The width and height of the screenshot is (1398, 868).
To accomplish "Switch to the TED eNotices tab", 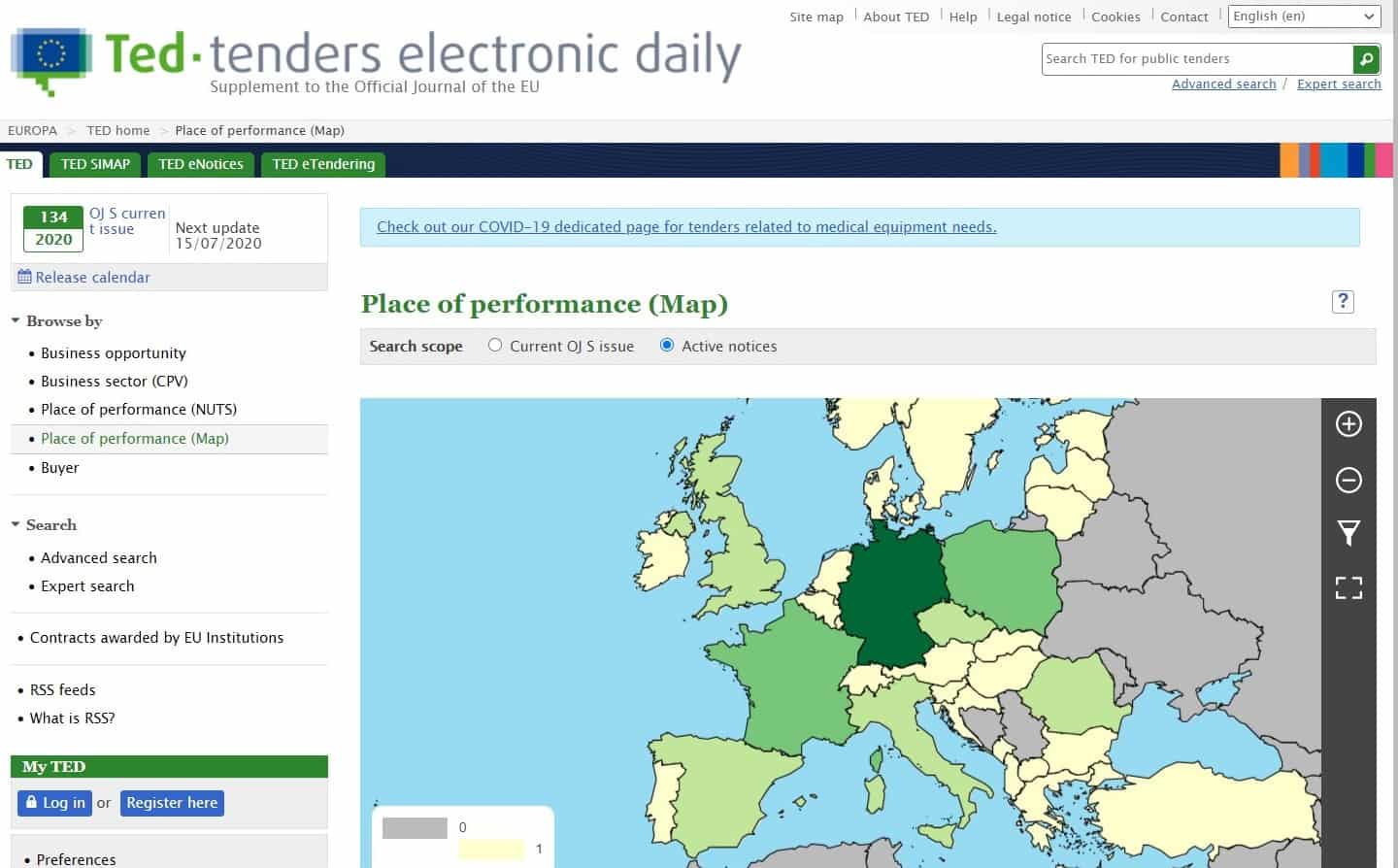I will [x=201, y=164].
